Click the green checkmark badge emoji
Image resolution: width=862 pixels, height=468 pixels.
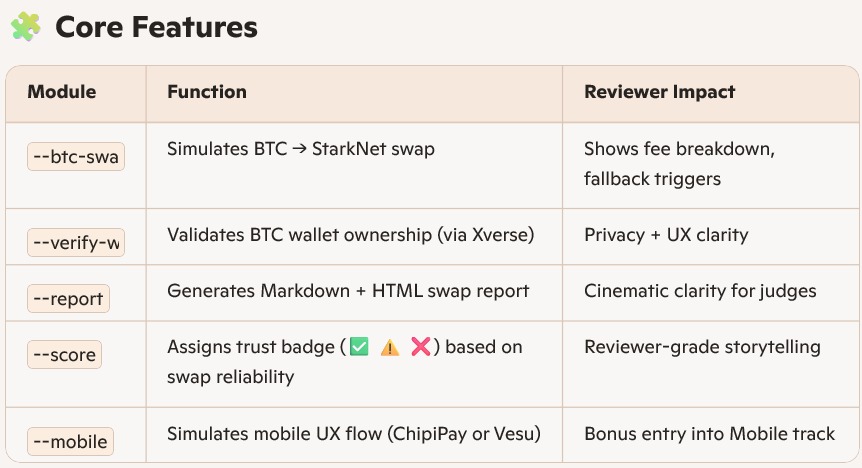coord(360,348)
